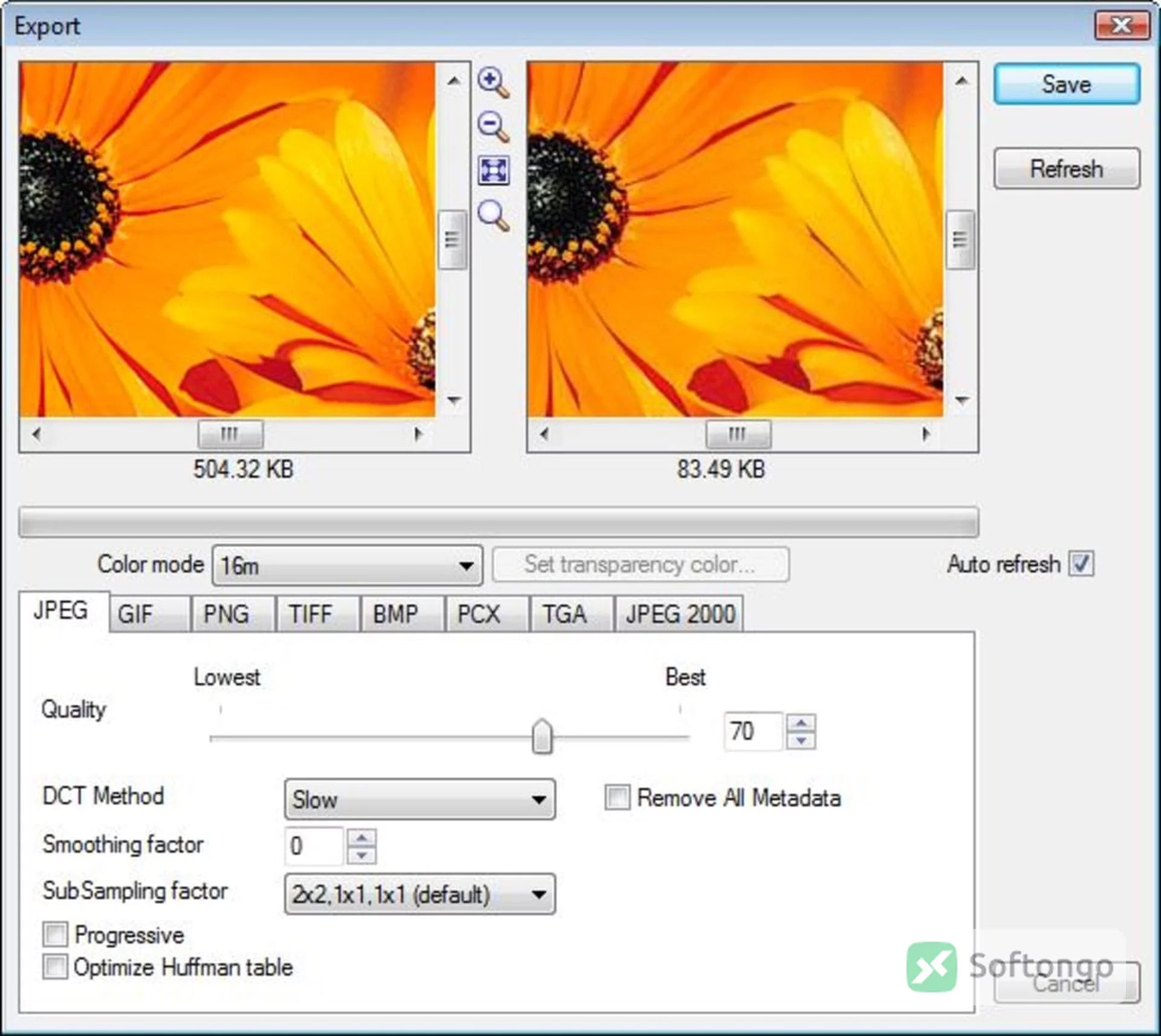
Task: Click the compressed image preview thumbnail
Action: (x=735, y=239)
